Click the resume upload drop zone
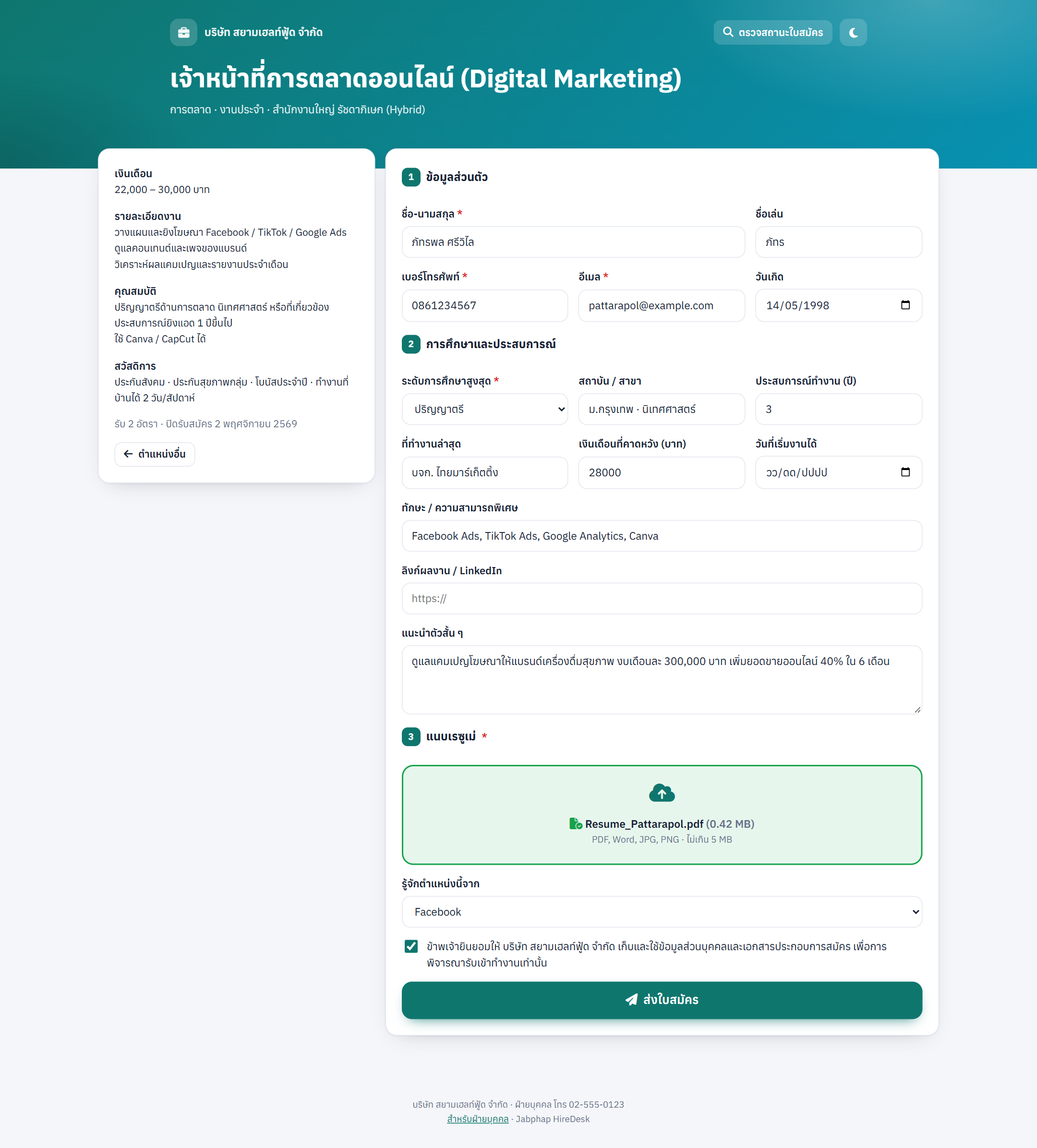 pyautogui.click(x=662, y=815)
